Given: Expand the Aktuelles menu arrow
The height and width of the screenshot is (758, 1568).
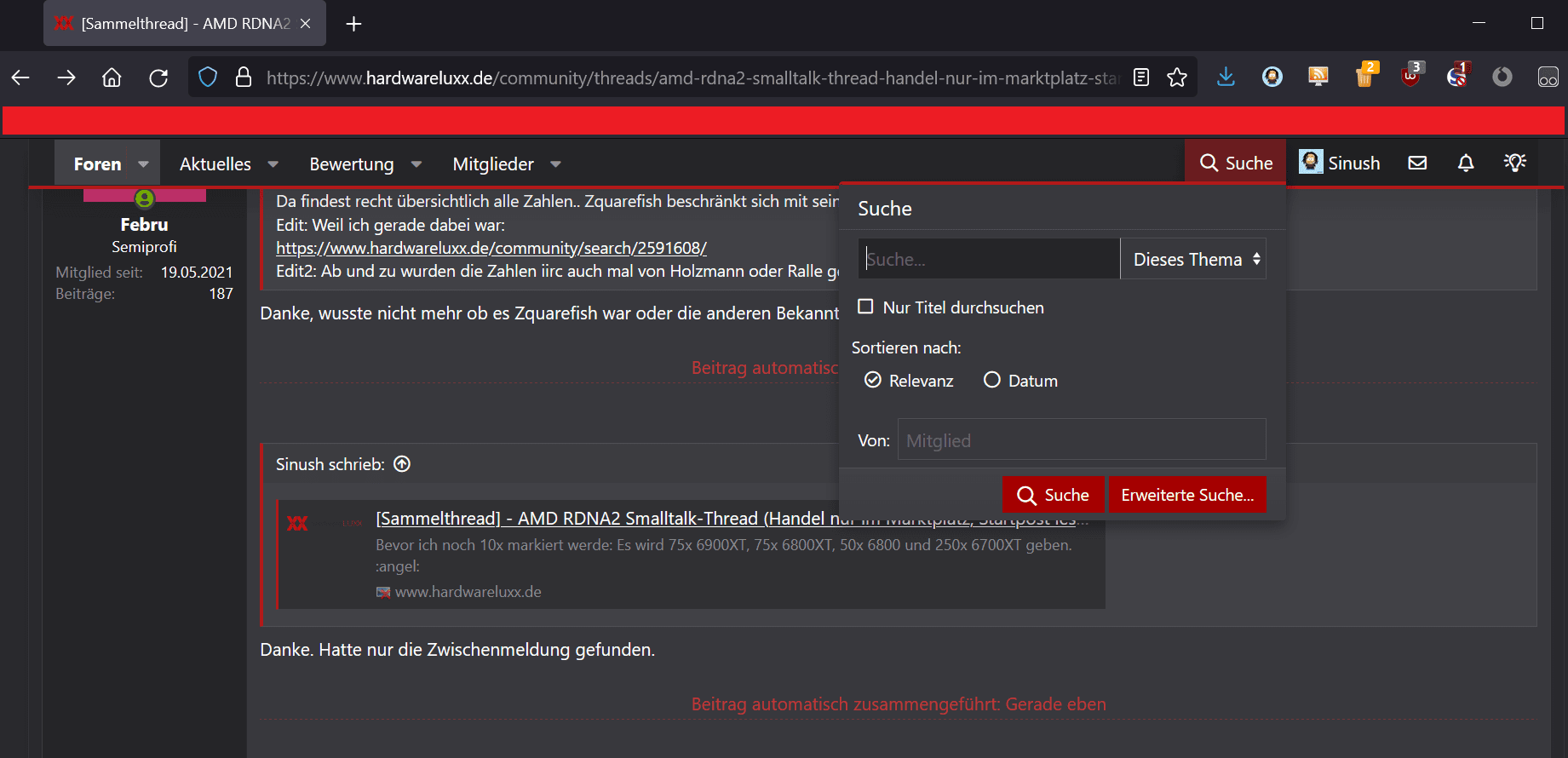Looking at the screenshot, I should coord(273,164).
